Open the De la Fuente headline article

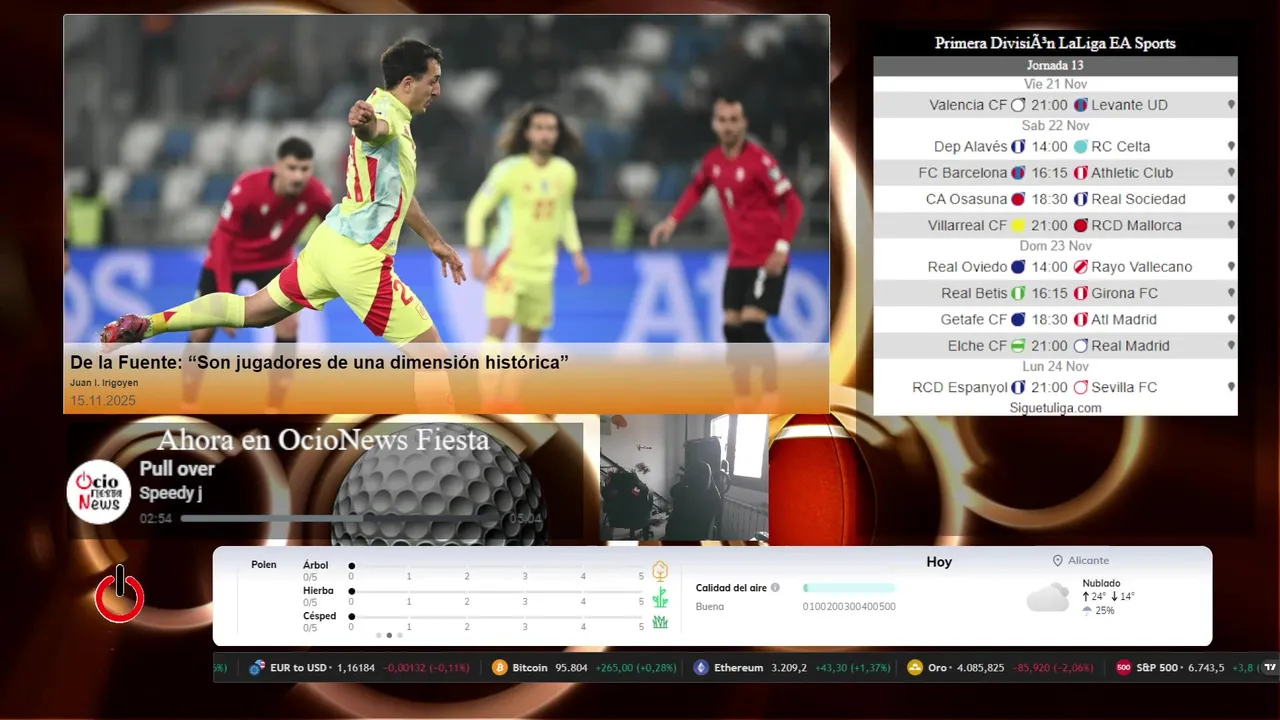(x=319, y=362)
